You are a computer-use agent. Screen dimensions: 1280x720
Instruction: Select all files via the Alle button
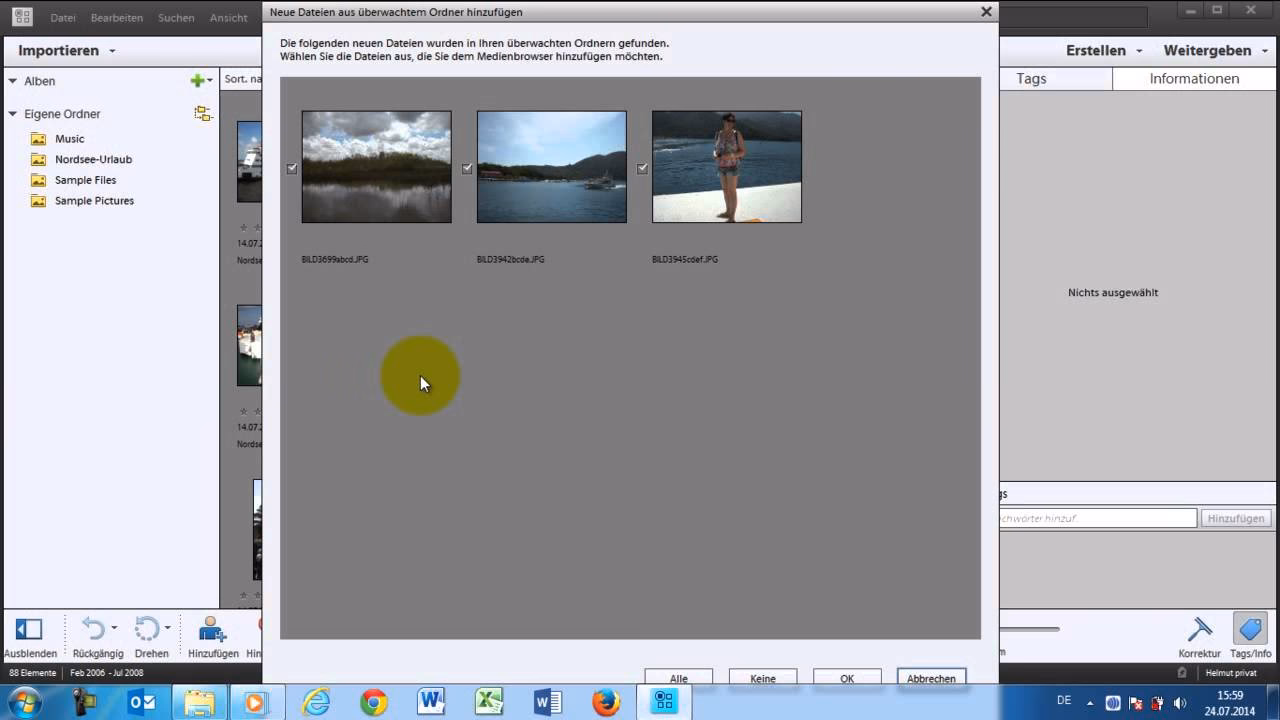coord(679,678)
